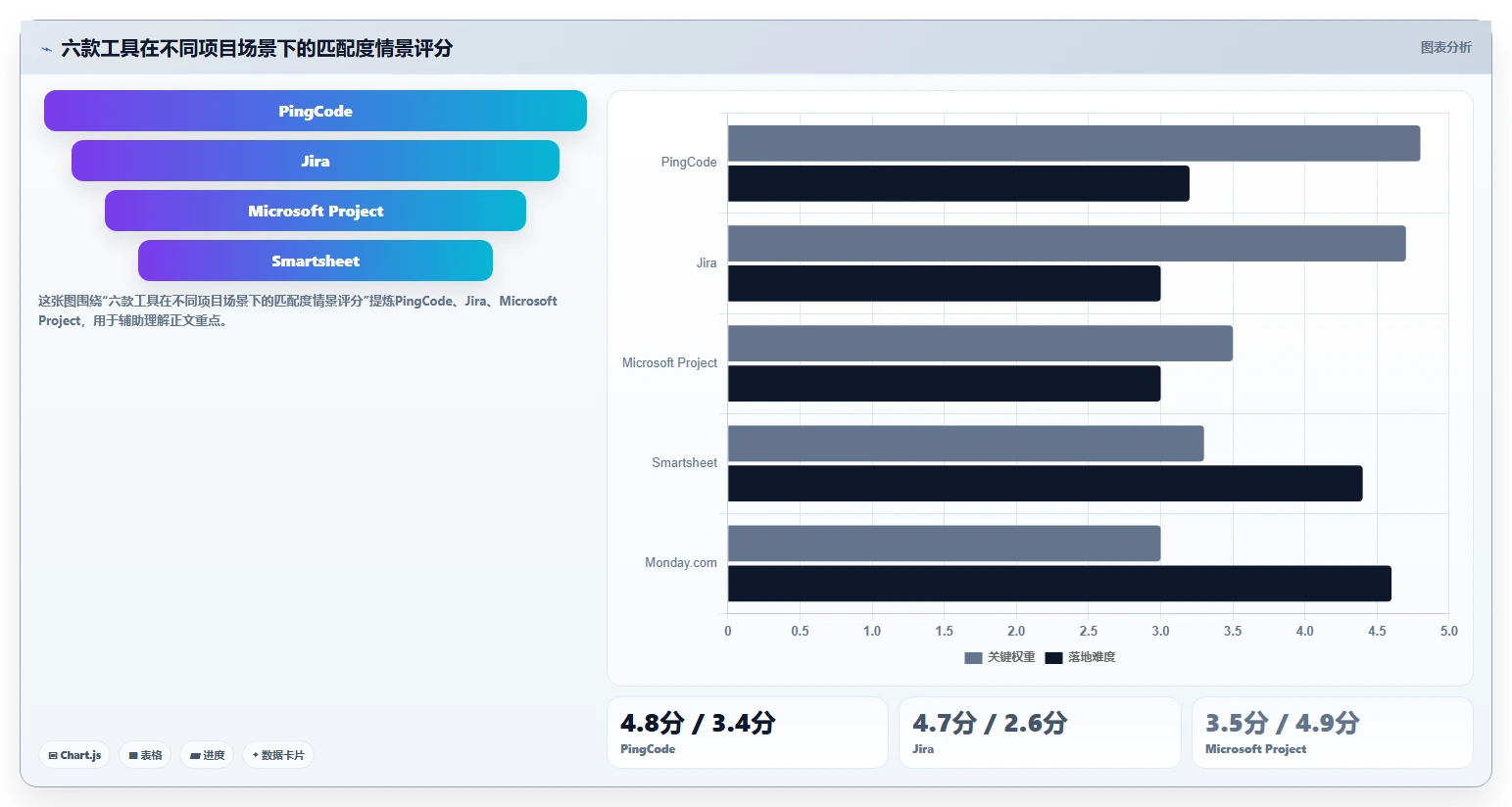Click the 图表分析 label in the header
The image size is (1512, 807).
[1445, 47]
